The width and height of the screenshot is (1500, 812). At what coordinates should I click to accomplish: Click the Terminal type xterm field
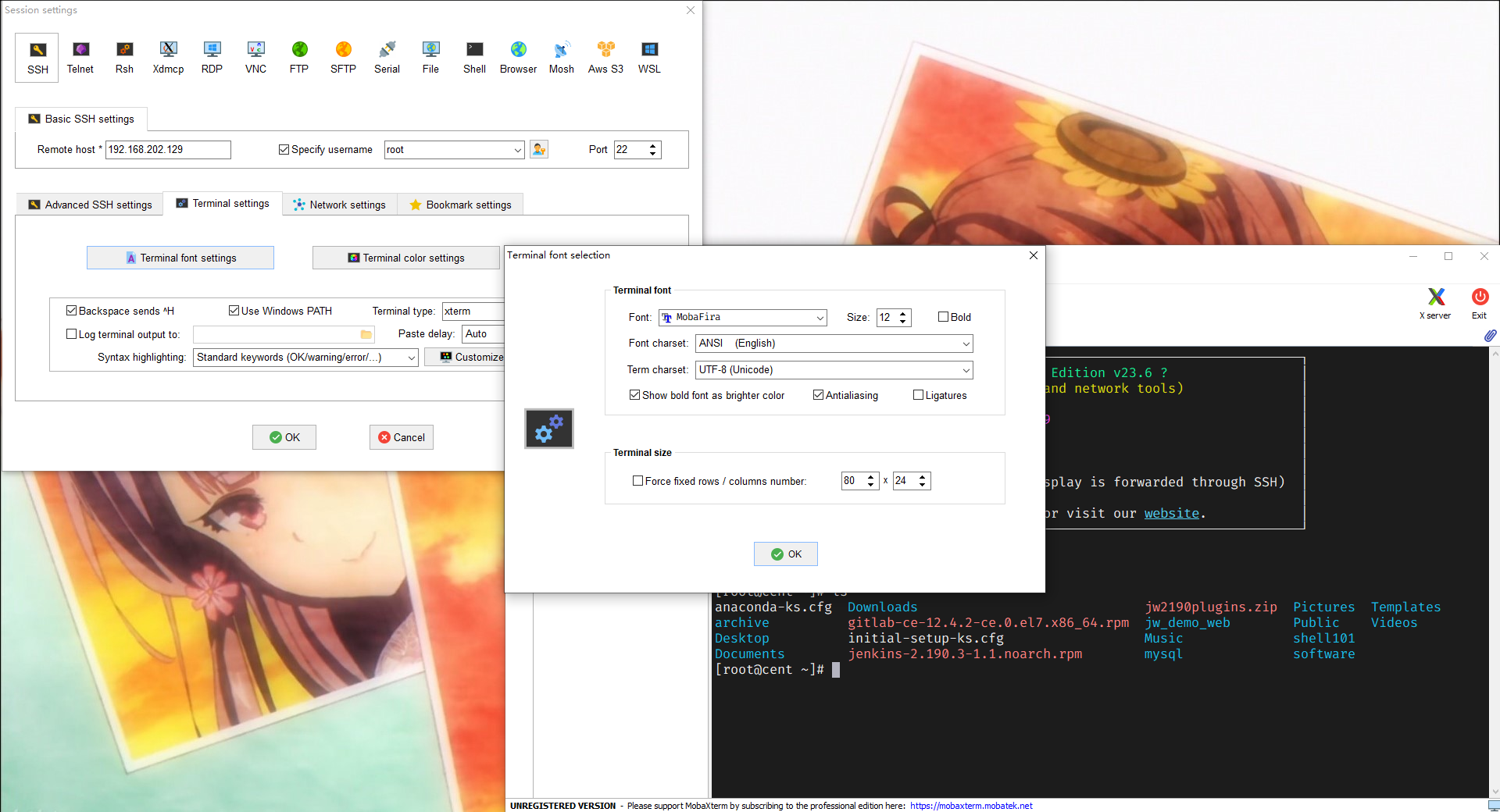click(473, 311)
